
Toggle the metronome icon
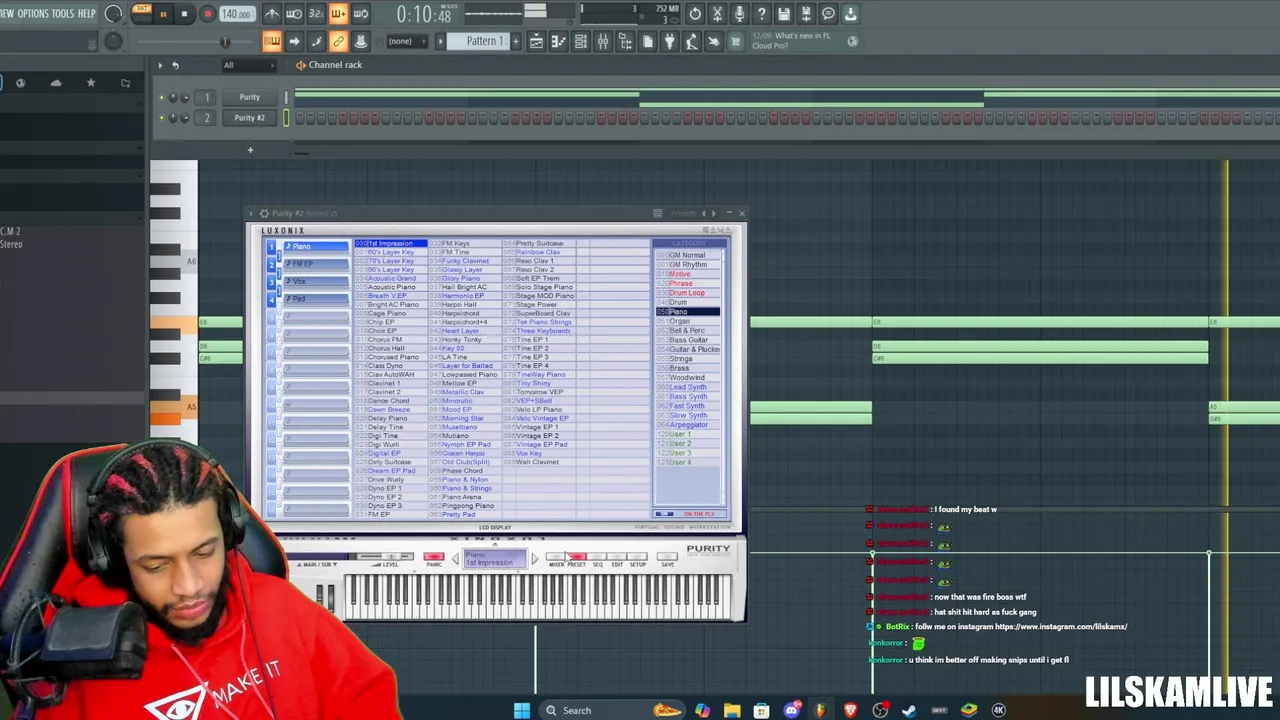point(272,14)
